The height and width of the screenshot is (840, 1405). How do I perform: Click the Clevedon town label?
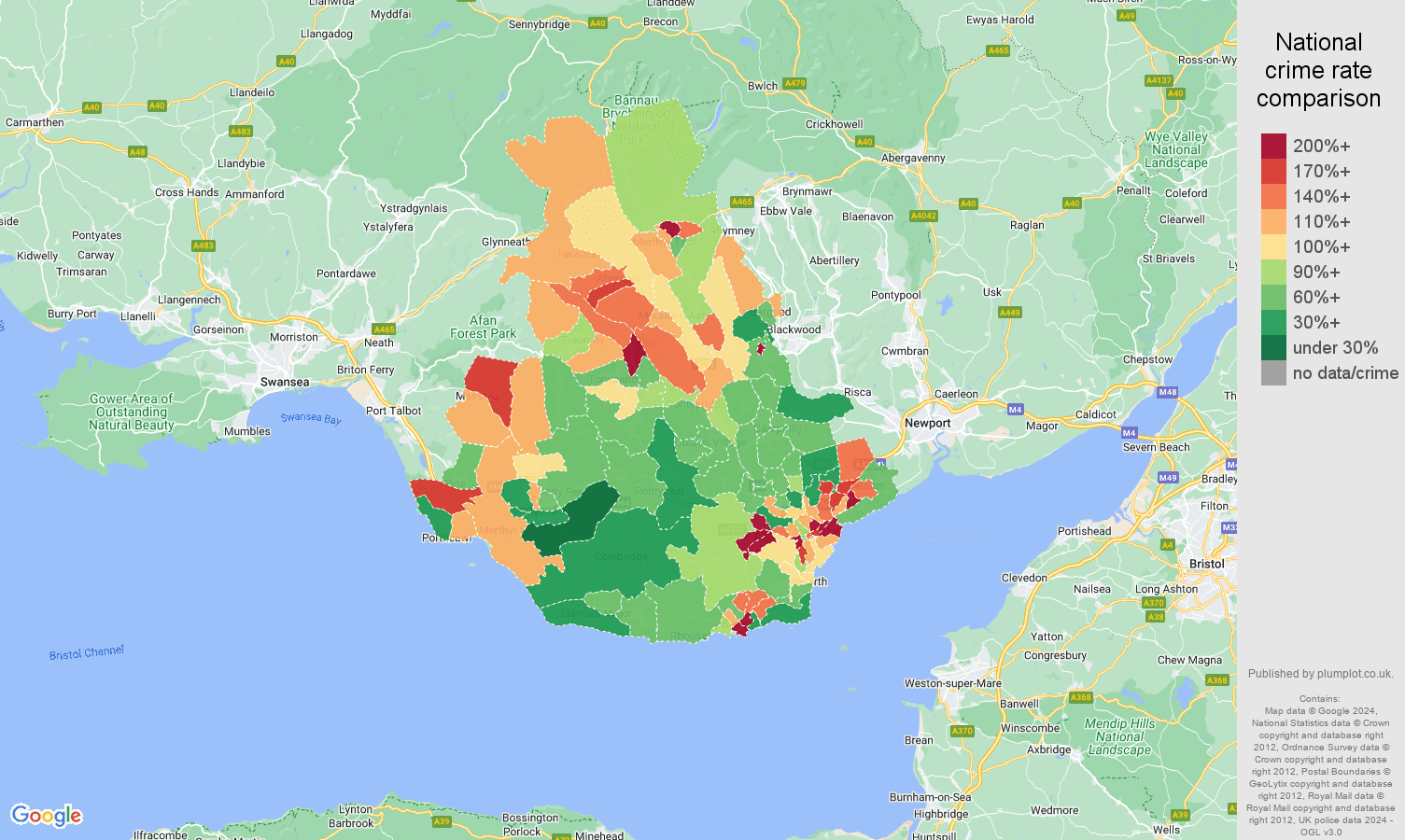coord(1024,578)
